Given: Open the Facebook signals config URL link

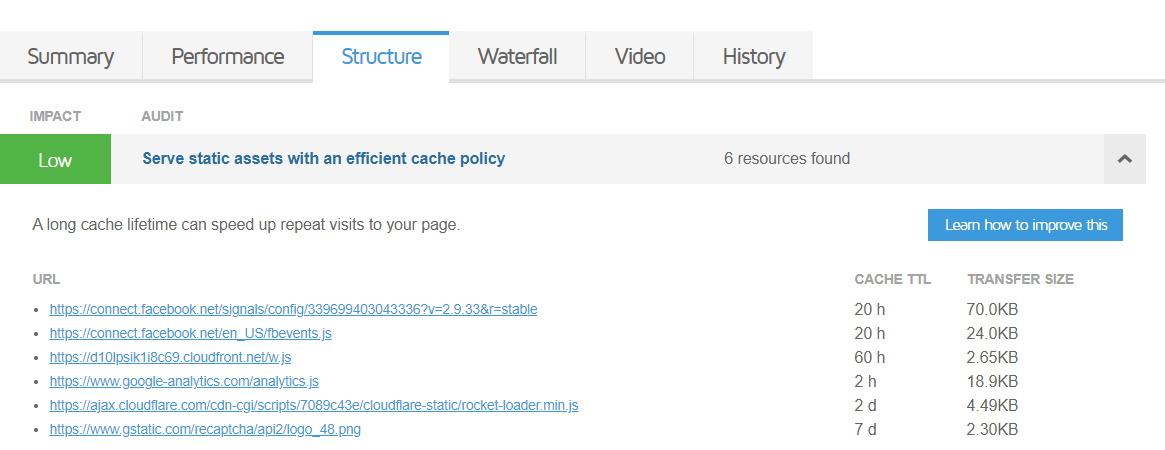Looking at the screenshot, I should (x=293, y=309).
